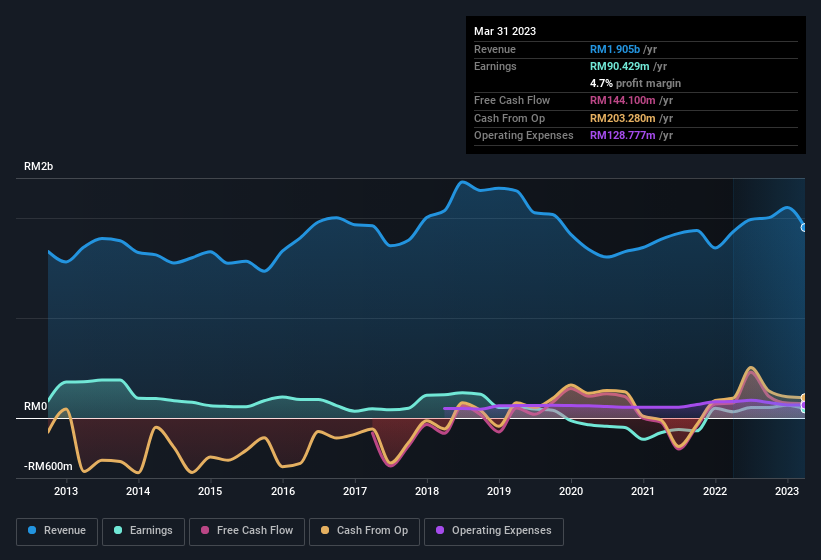Select the 2013 x-axis year label
821x560 pixels.
click(66, 491)
